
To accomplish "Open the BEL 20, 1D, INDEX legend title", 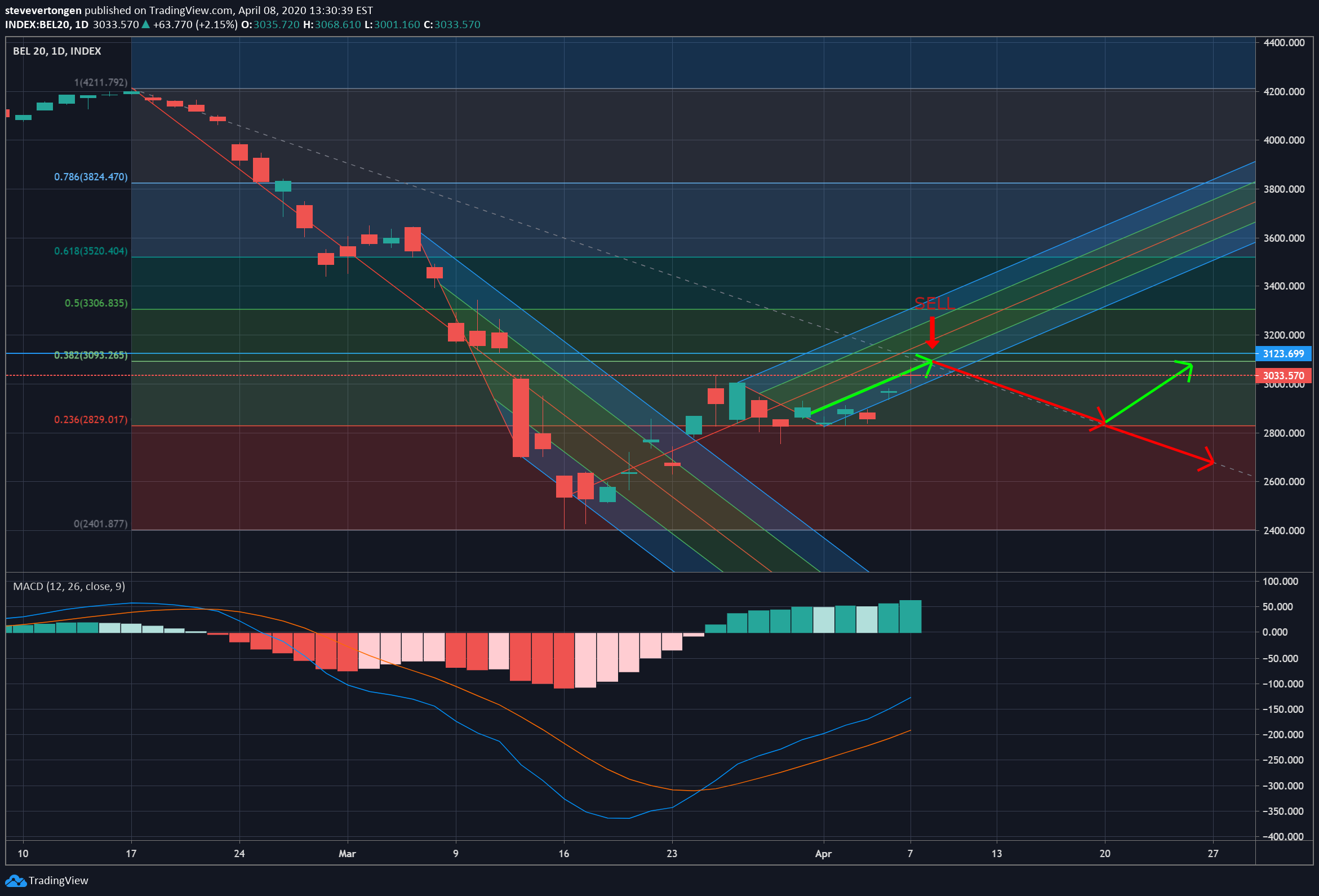I will tap(57, 51).
